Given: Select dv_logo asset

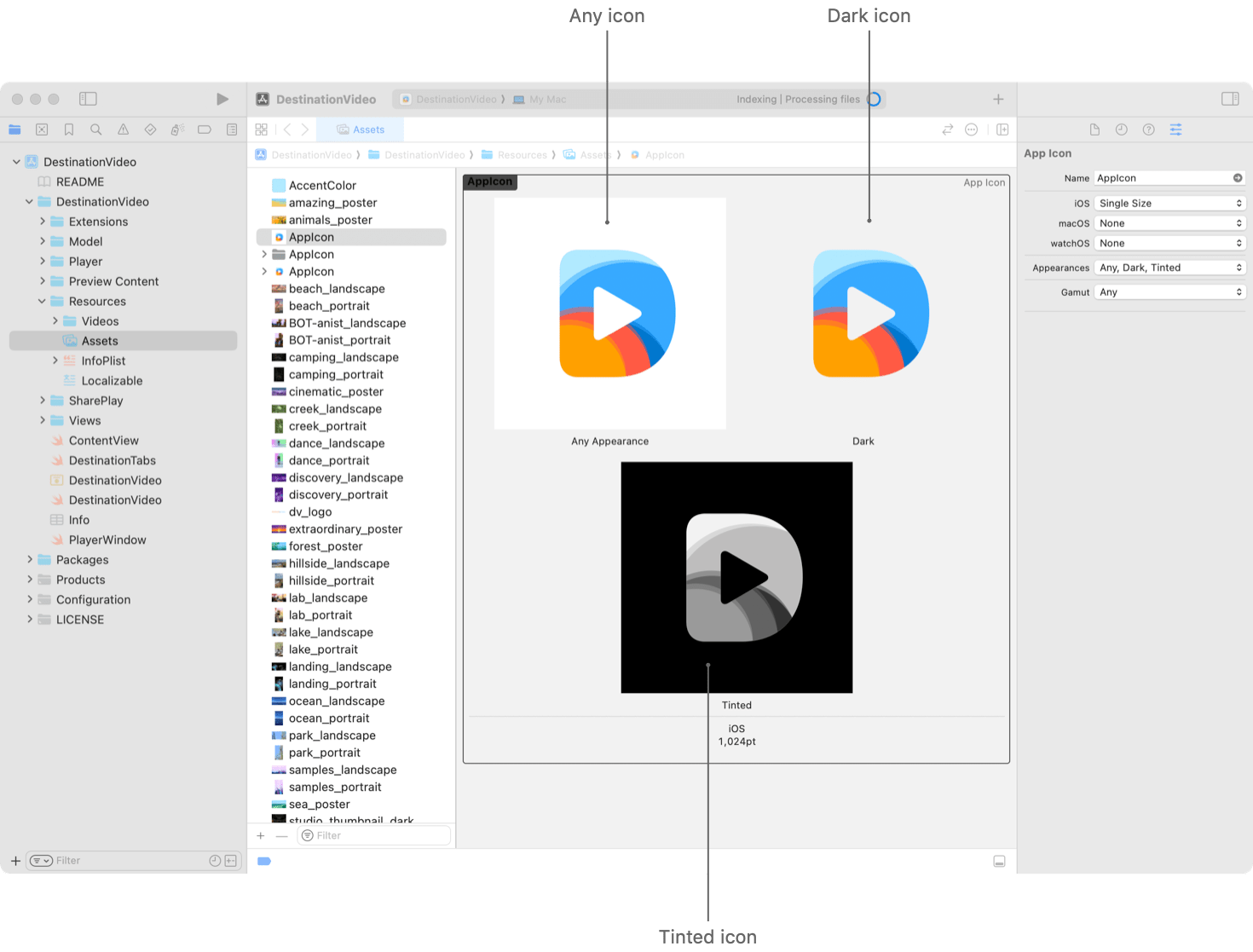Looking at the screenshot, I should pos(310,511).
